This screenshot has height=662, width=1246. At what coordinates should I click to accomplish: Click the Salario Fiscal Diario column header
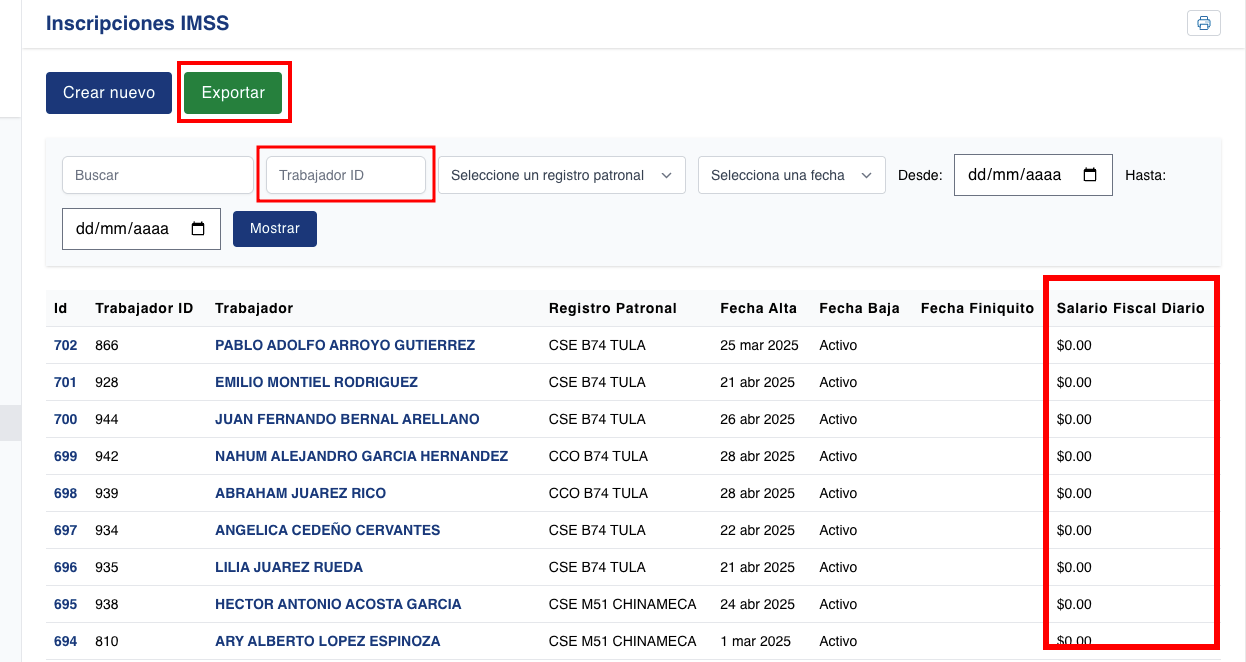click(1131, 308)
